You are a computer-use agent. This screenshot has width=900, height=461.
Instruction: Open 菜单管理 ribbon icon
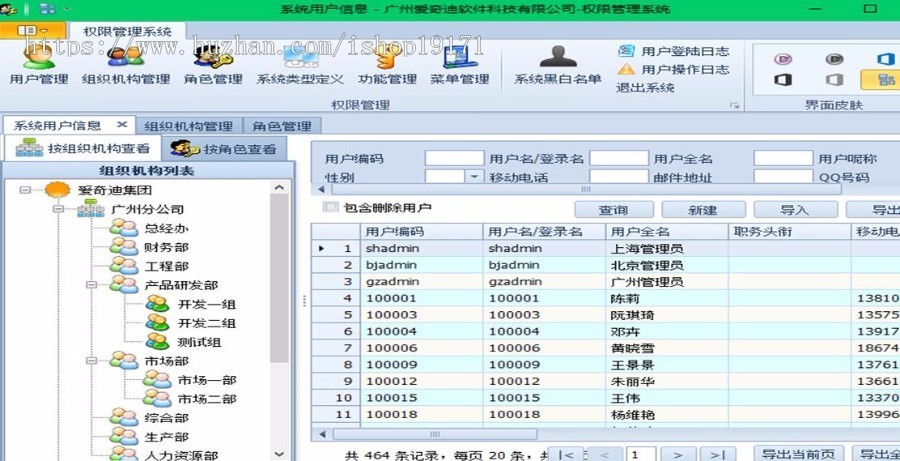[x=459, y=64]
